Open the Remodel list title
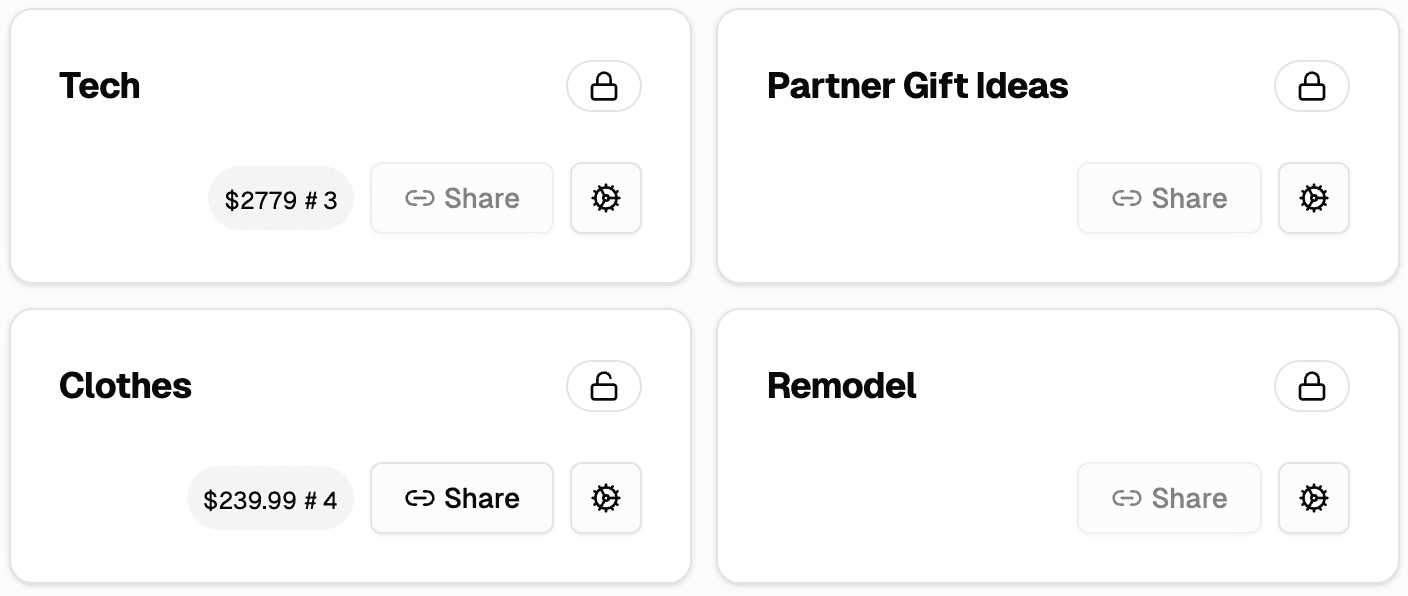The height and width of the screenshot is (596, 1408). pyautogui.click(x=842, y=386)
